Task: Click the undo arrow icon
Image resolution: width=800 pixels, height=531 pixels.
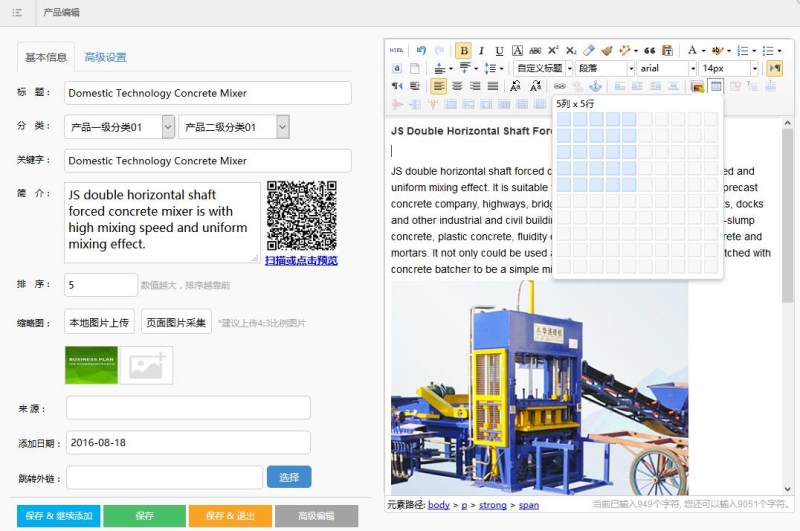Action: coord(421,50)
